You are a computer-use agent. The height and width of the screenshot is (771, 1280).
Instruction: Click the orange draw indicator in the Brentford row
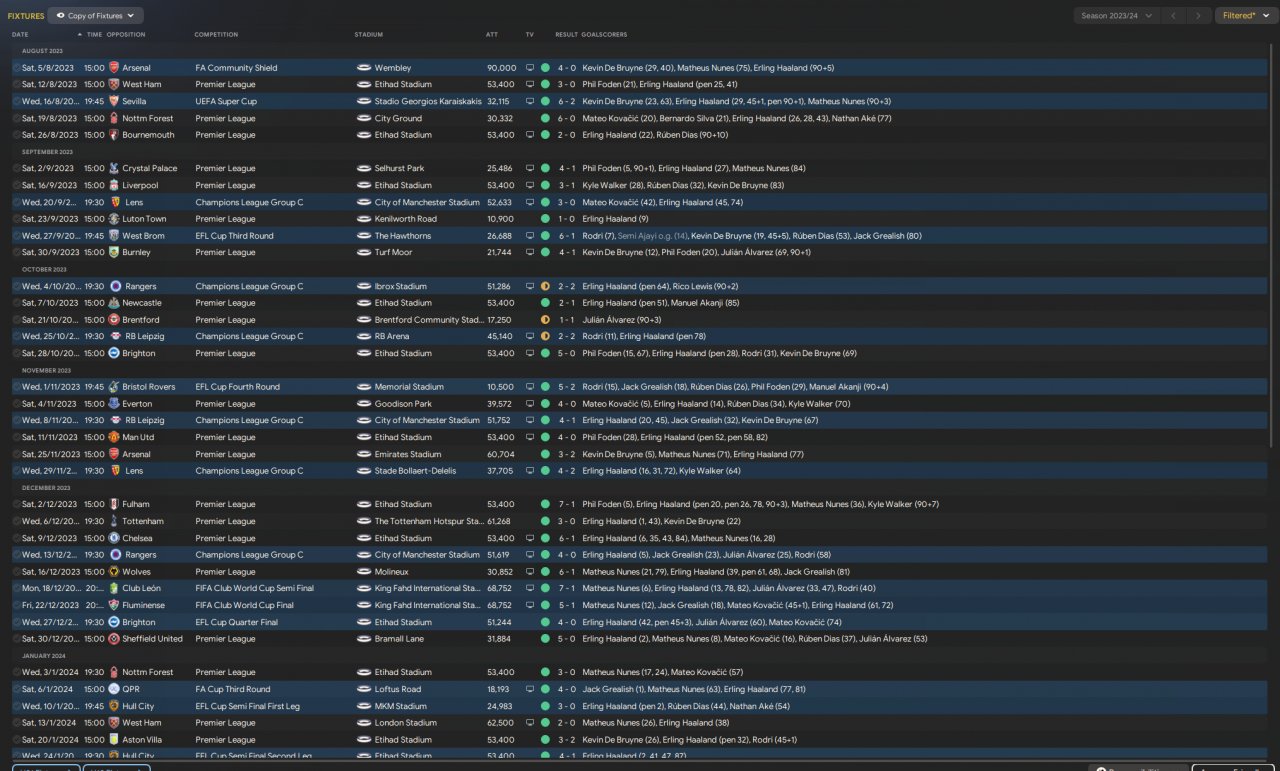545,320
